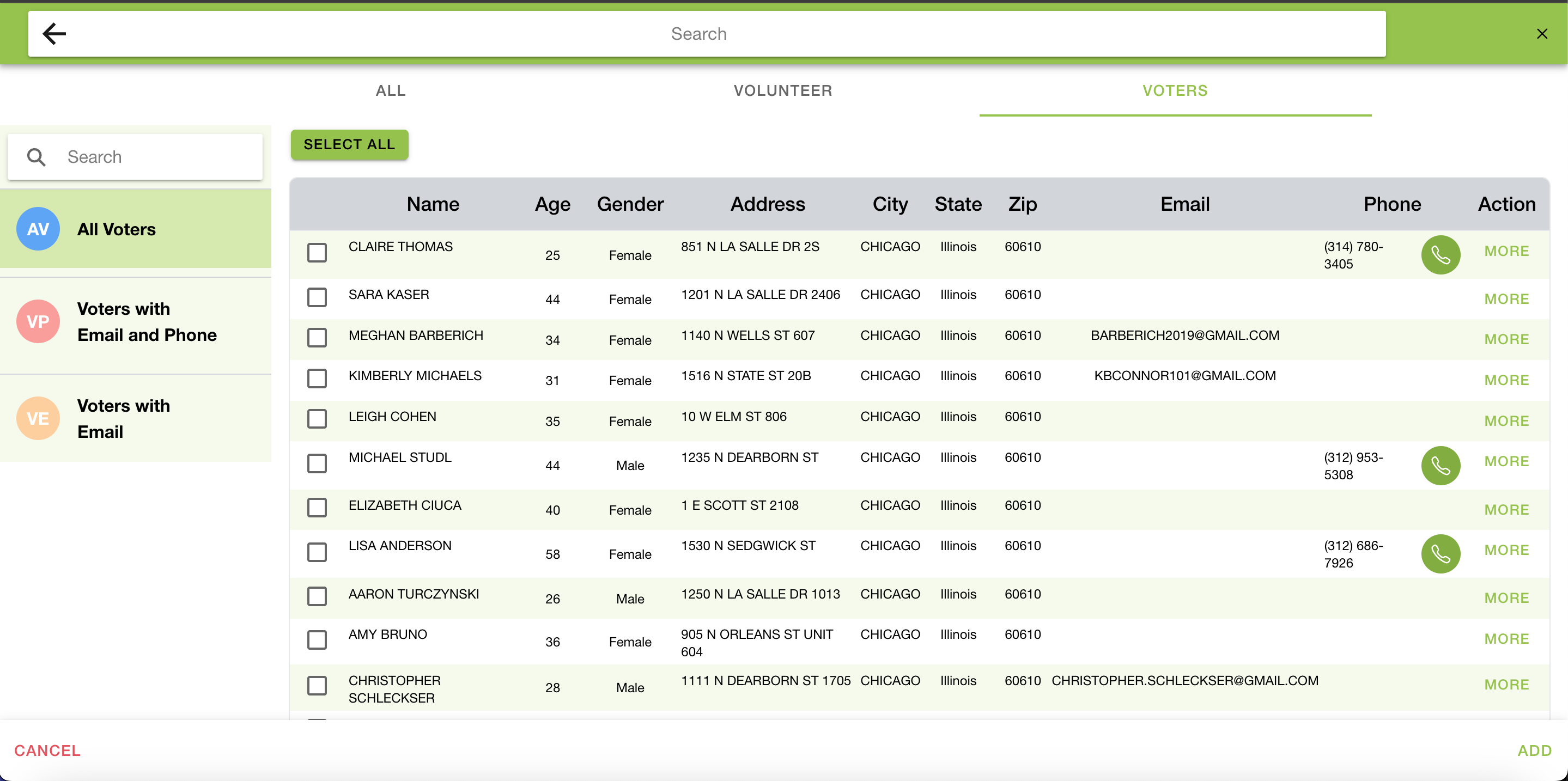The image size is (1568, 781).
Task: Call Michael Studl using phone icon
Action: [1439, 465]
